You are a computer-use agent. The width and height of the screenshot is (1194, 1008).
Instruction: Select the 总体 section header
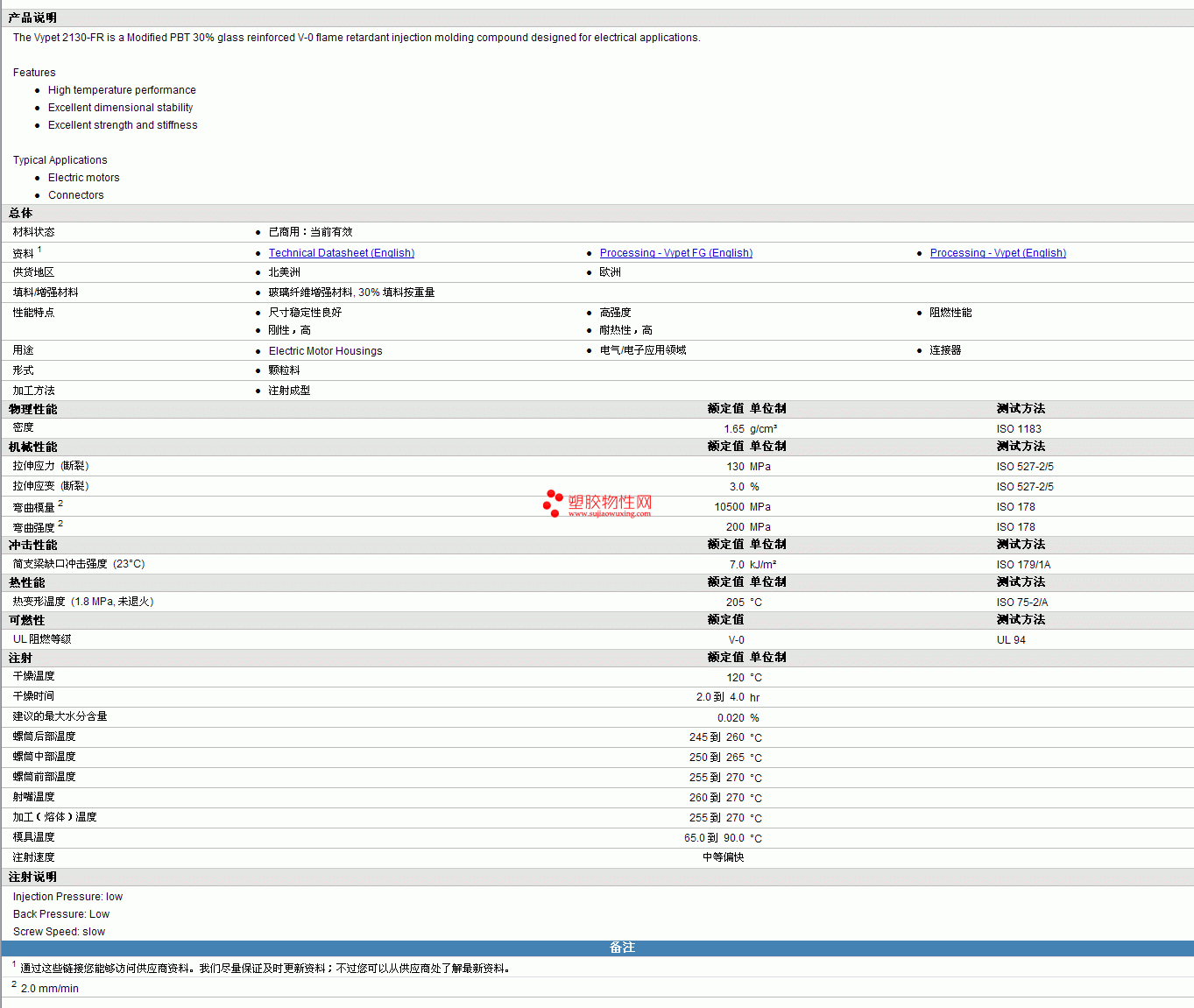(20, 213)
